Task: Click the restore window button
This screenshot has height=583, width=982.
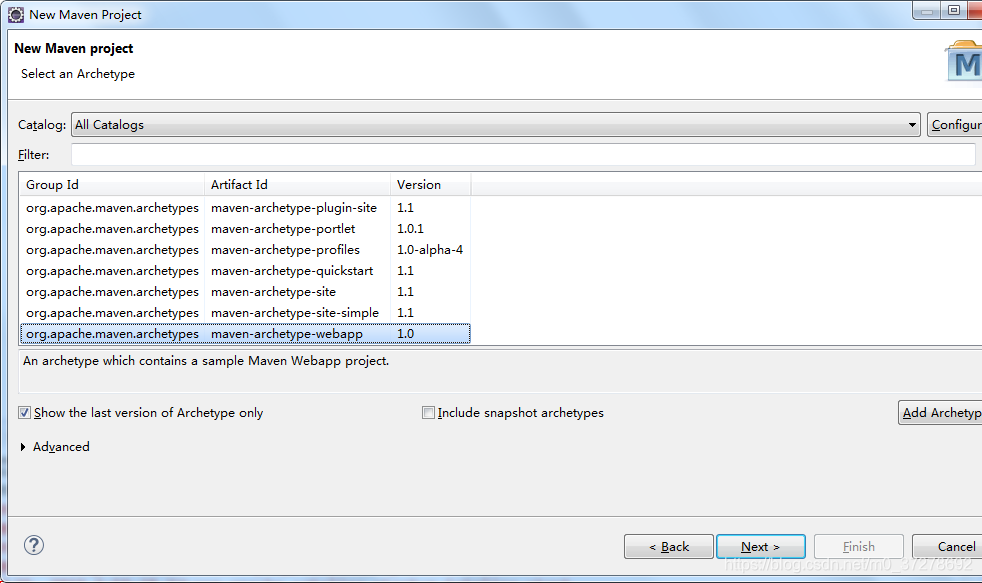Action: click(x=954, y=10)
